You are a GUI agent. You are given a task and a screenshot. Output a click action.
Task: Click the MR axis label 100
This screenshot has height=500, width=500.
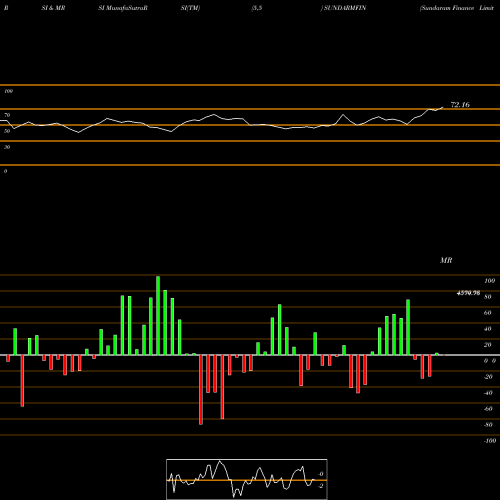tap(490, 281)
